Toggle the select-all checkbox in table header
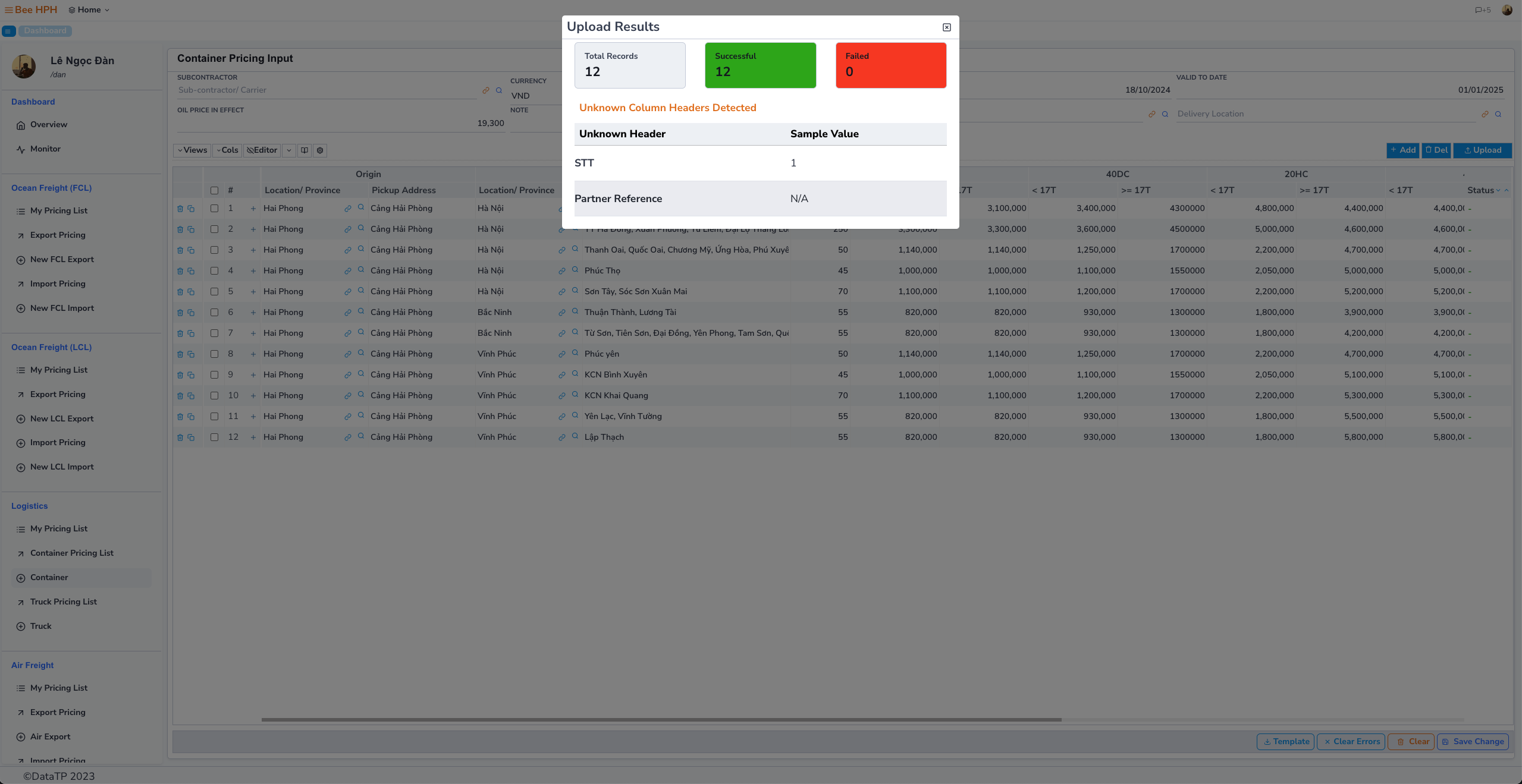Screen dimensions: 1522x784 [215, 190]
